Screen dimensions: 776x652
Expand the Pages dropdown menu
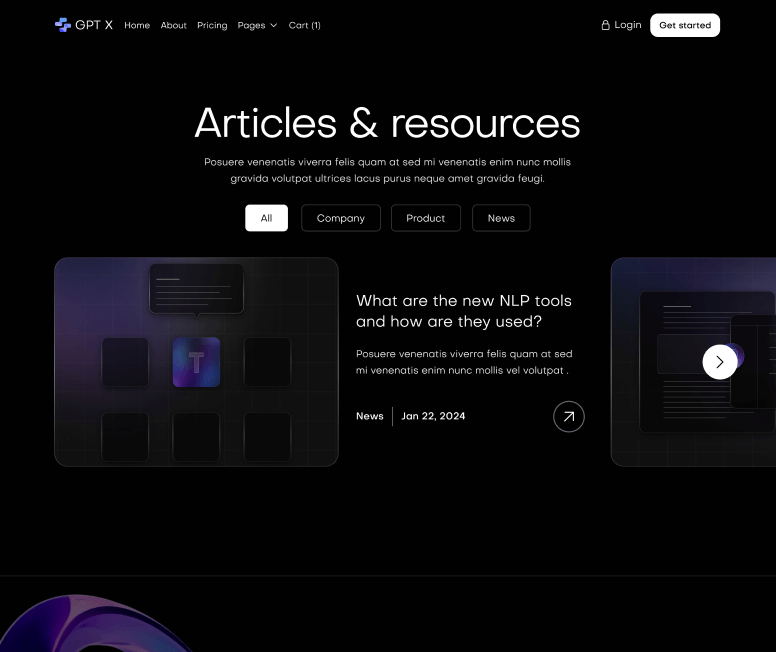[x=257, y=25]
